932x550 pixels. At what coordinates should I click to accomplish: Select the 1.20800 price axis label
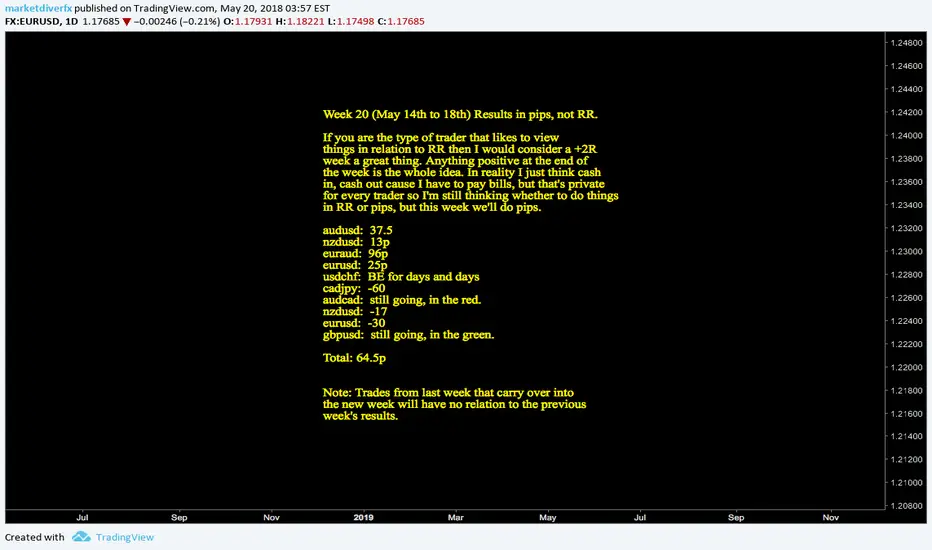(906, 506)
